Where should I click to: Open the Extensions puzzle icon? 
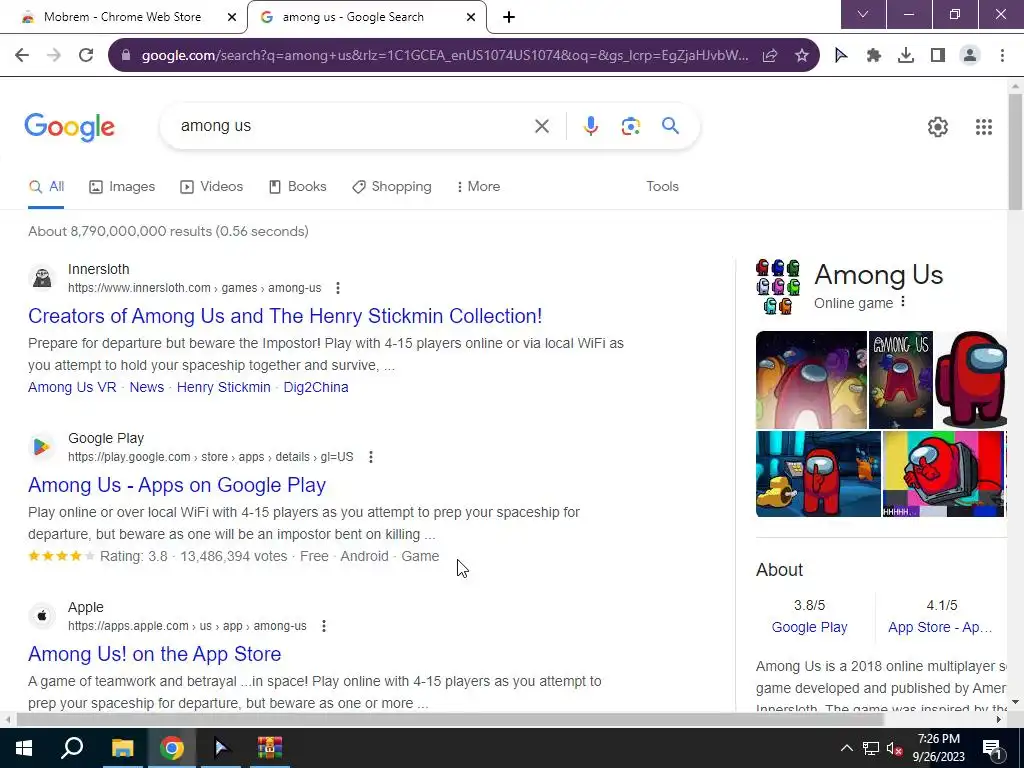pos(873,56)
